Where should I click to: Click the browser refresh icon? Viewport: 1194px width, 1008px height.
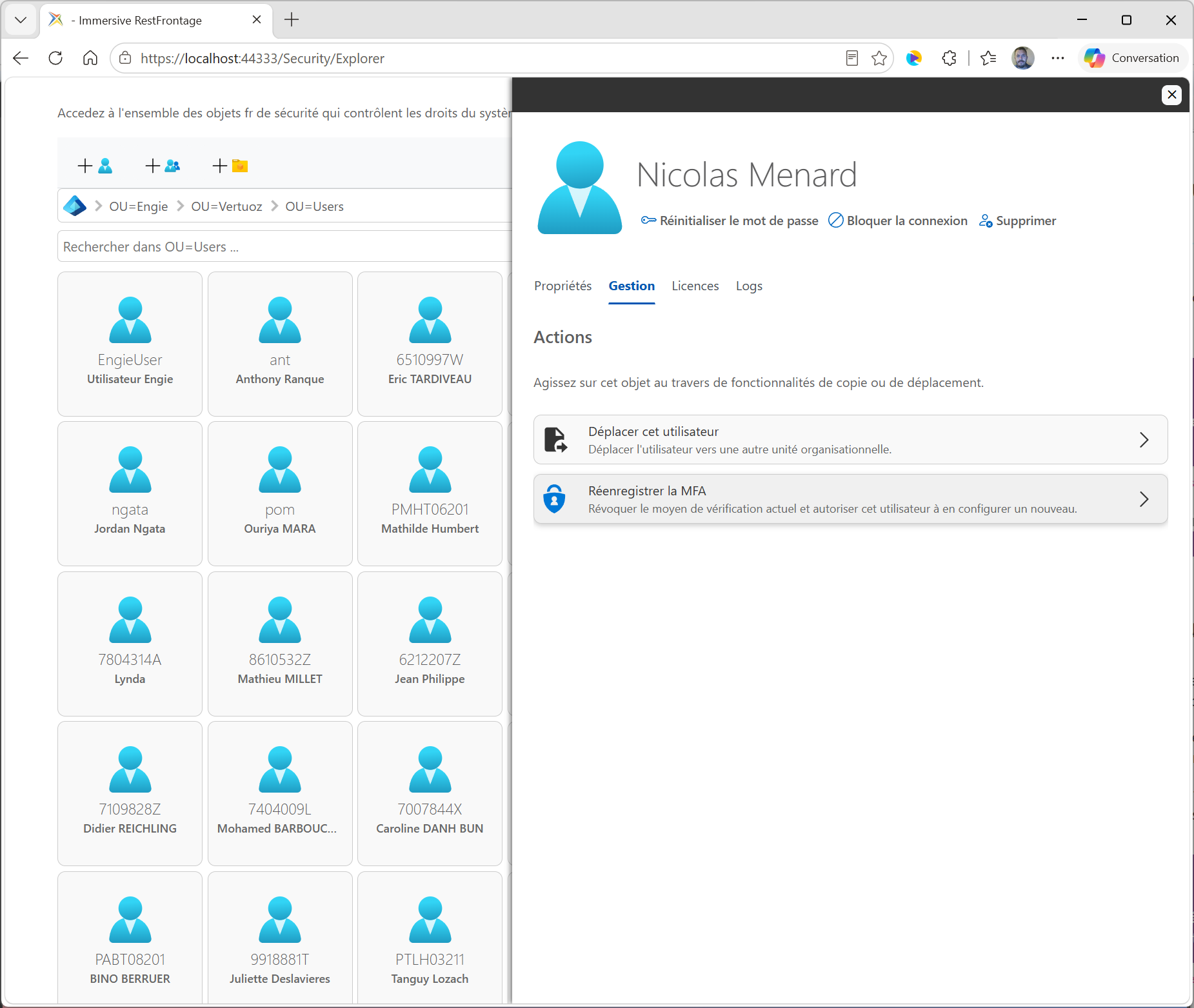55,58
